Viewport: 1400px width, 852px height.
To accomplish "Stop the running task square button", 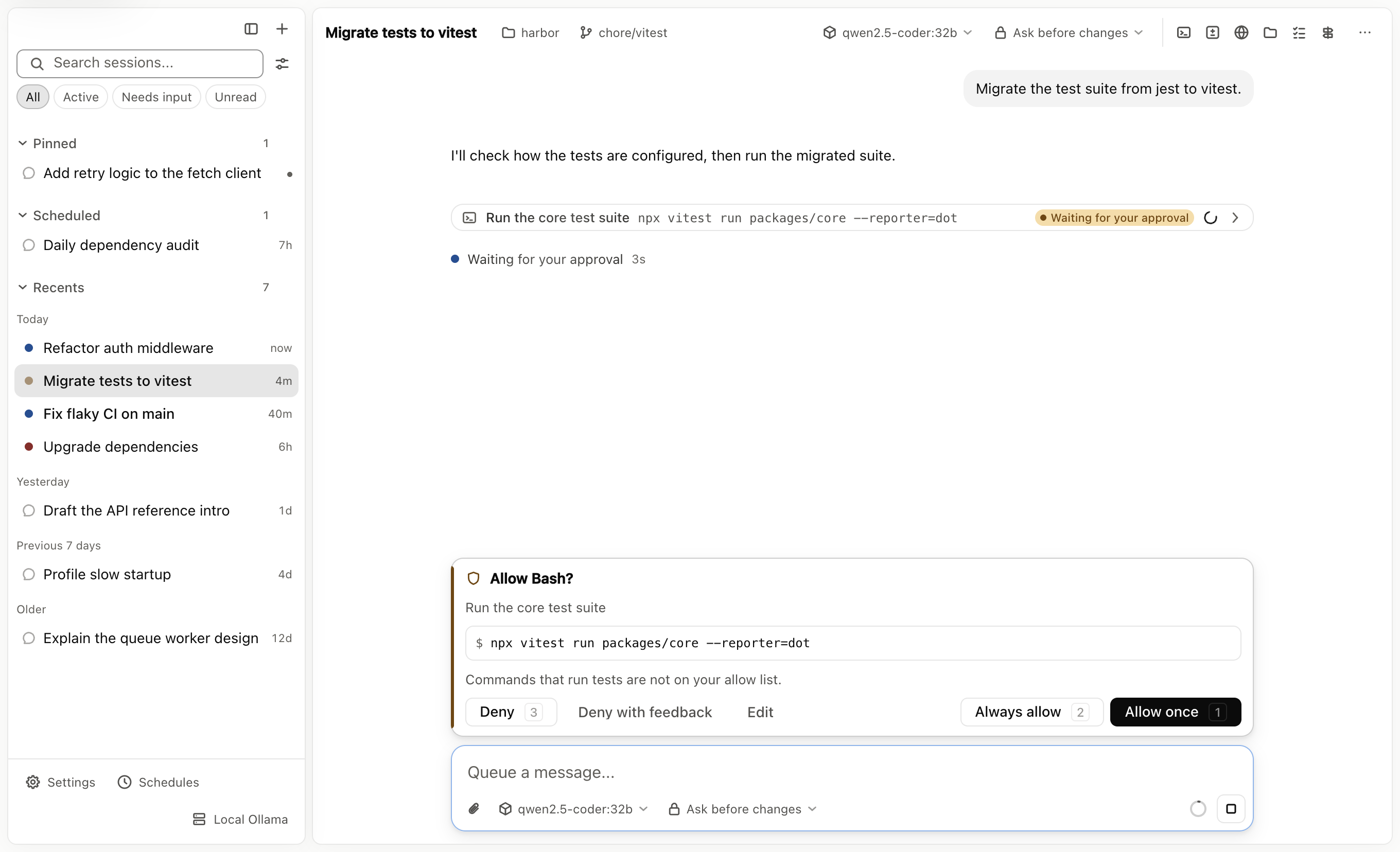I will 1231,809.
